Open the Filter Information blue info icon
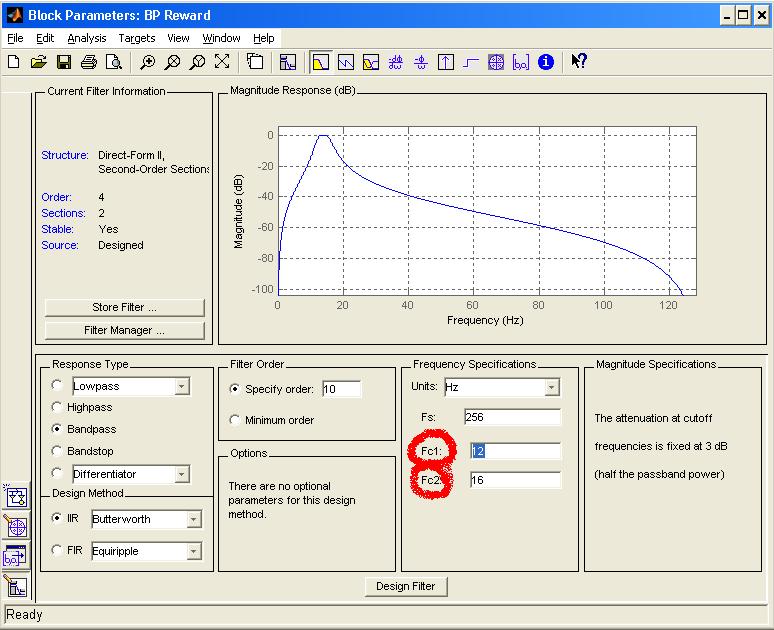The image size is (774, 630). click(x=546, y=62)
